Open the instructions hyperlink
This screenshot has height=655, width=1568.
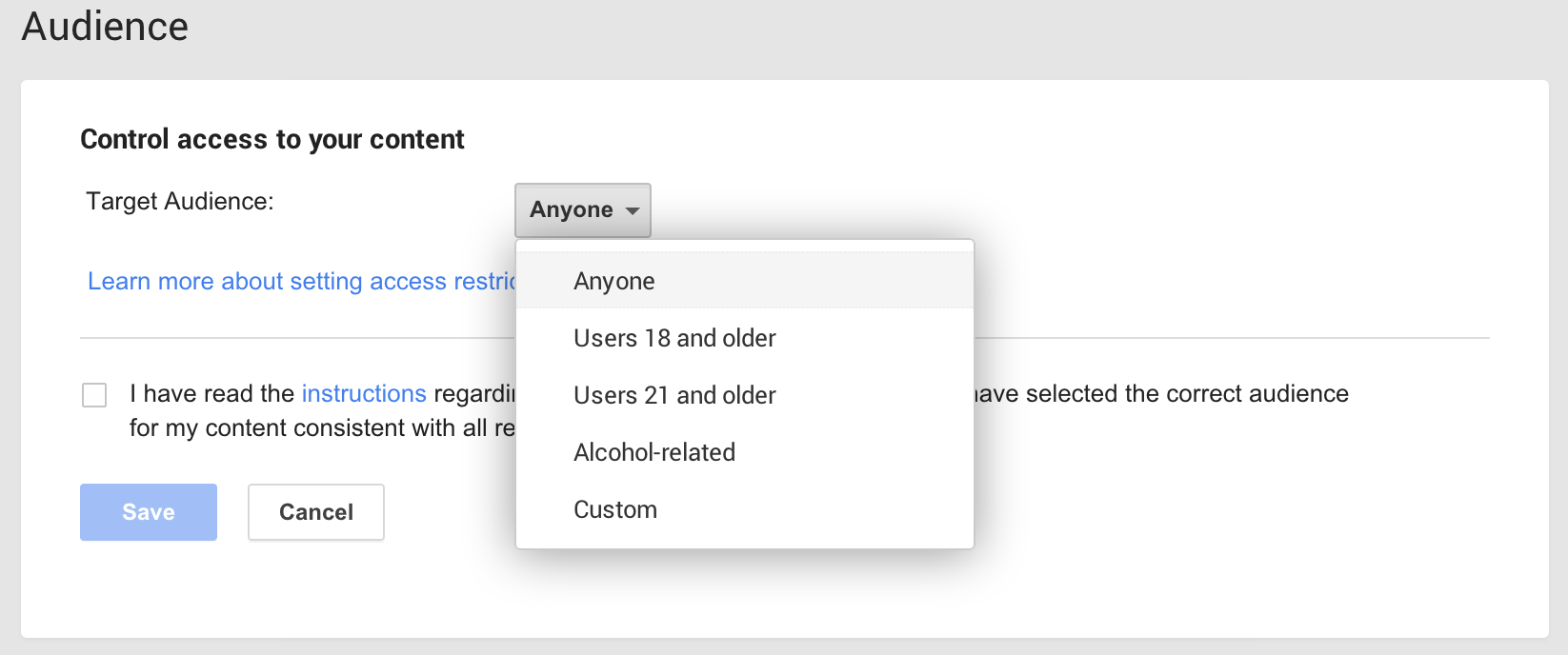point(364,394)
